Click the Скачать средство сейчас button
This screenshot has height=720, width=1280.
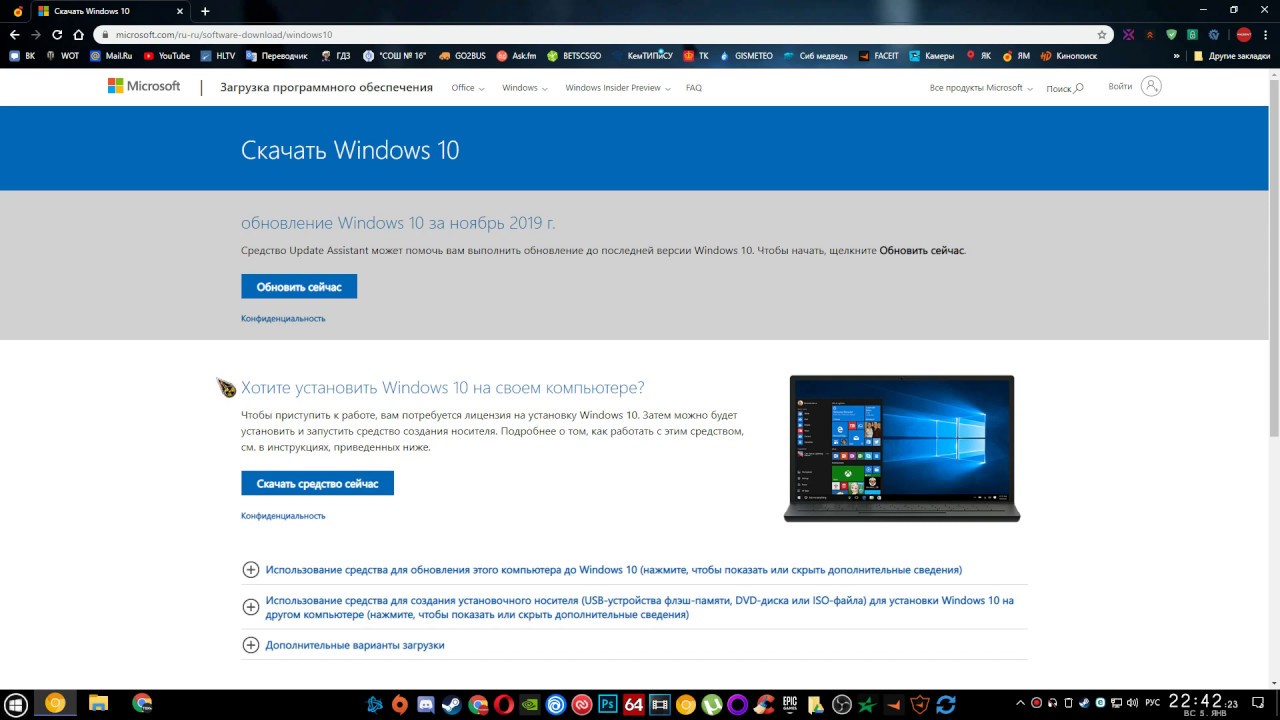point(317,484)
